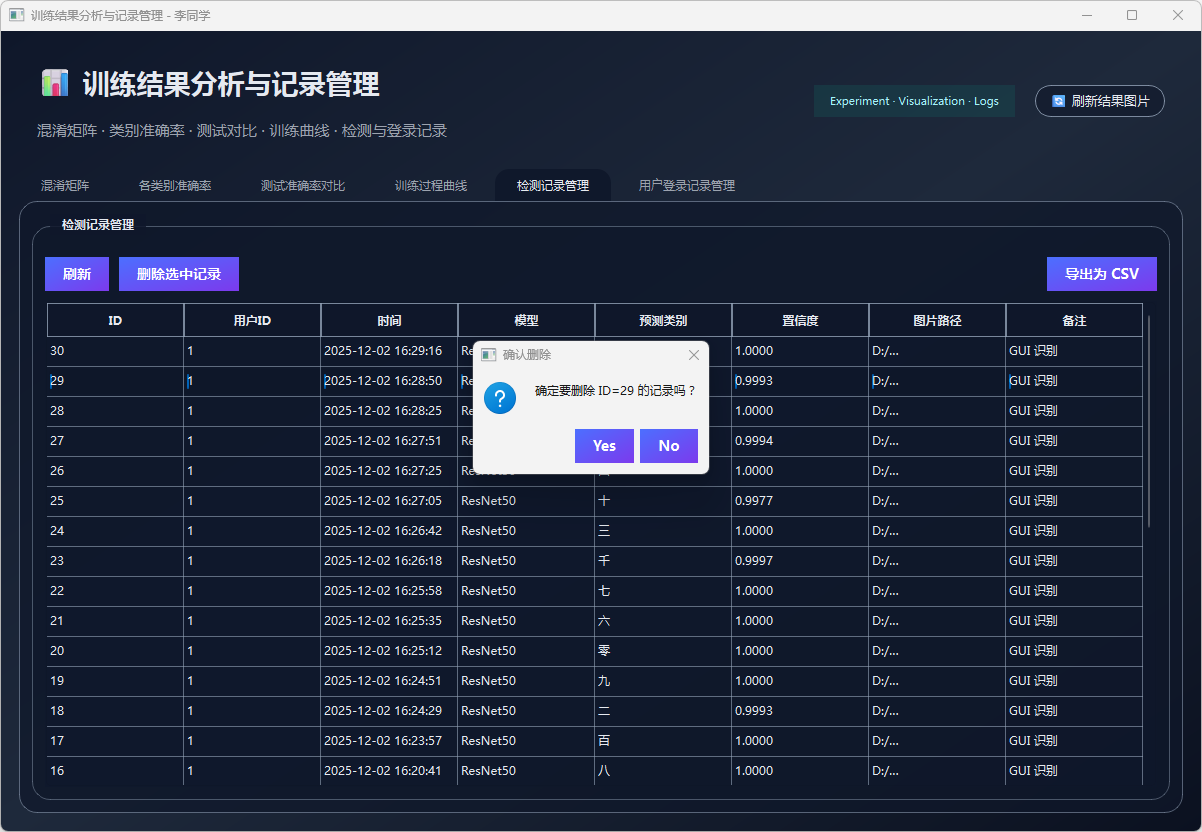
Task: Open the 测试准确率对比 tab
Action: pos(303,186)
